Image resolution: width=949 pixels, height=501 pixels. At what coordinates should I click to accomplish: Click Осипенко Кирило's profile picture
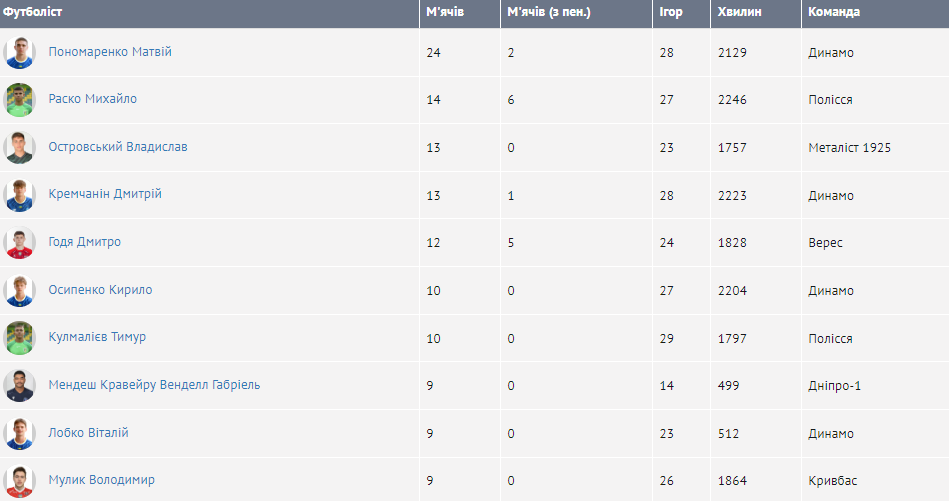coord(20,290)
